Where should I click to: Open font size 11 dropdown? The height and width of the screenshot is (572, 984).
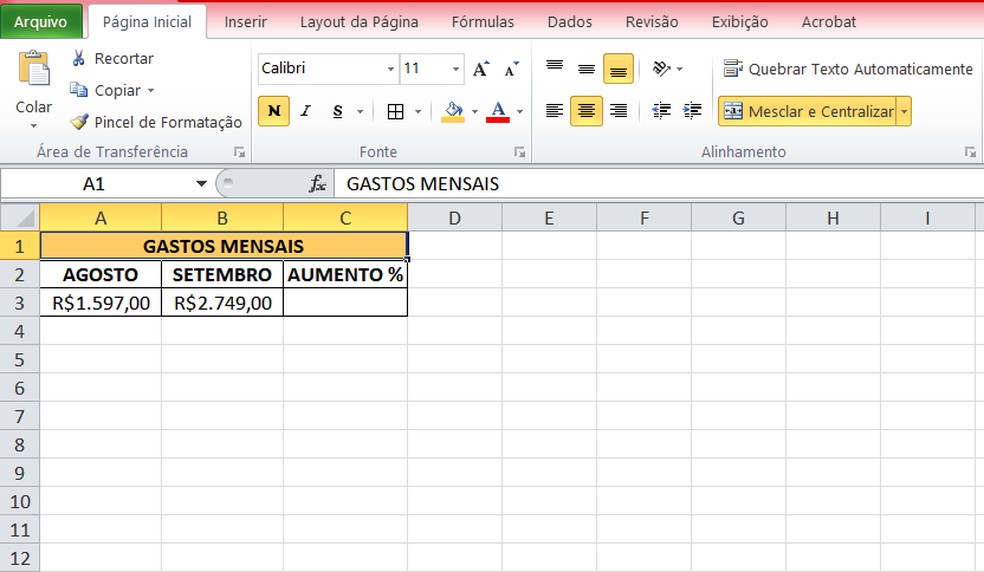click(x=456, y=68)
